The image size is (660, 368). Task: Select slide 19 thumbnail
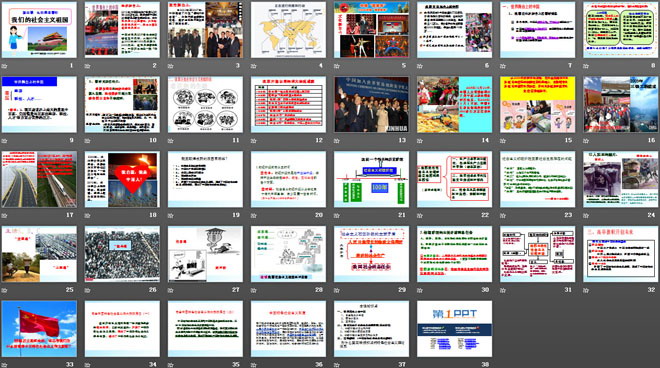(x=205, y=179)
